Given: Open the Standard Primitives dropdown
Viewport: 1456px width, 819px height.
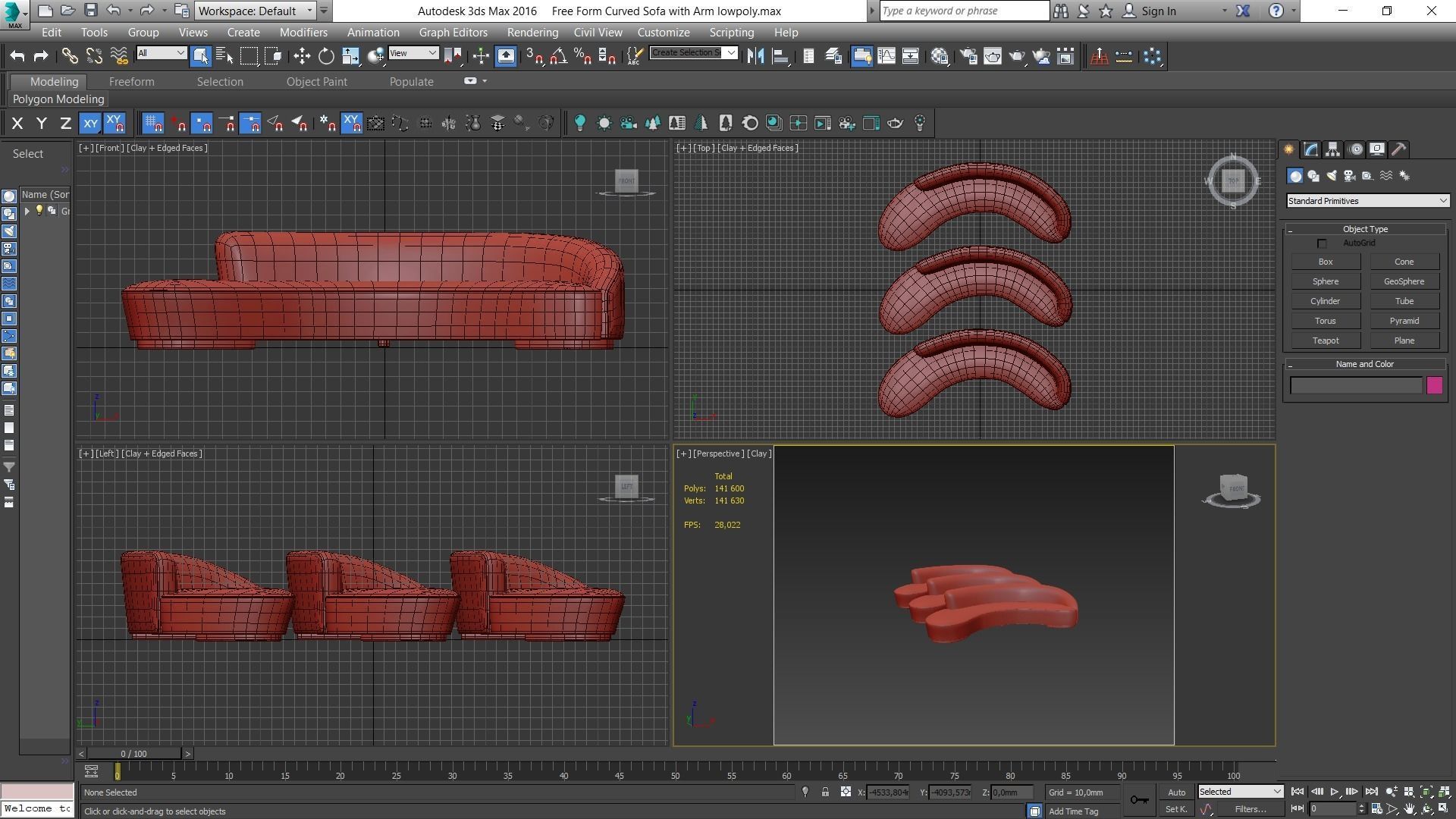Looking at the screenshot, I should pos(1368,201).
